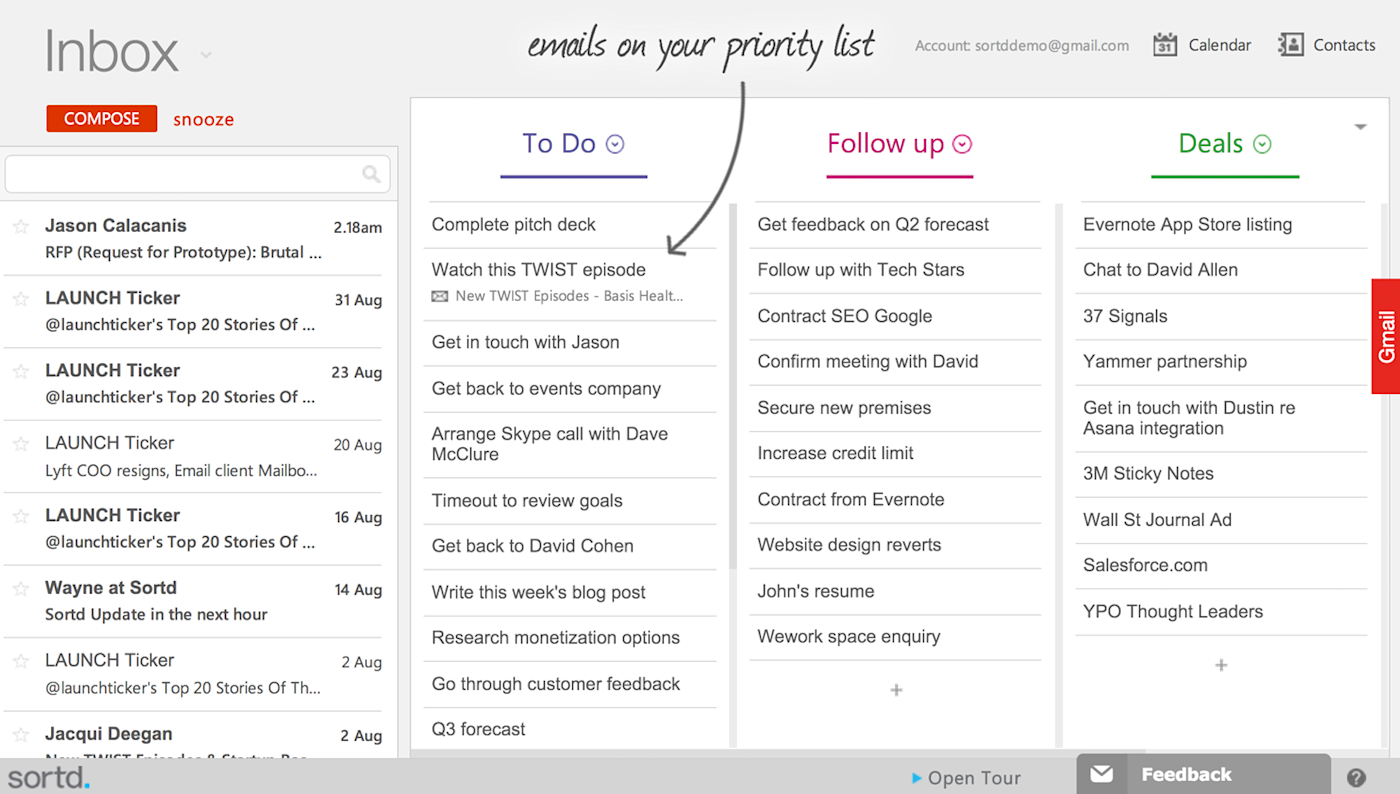The image size is (1400, 794).
Task: Open the To Do list menu chevron
Action: 616,144
